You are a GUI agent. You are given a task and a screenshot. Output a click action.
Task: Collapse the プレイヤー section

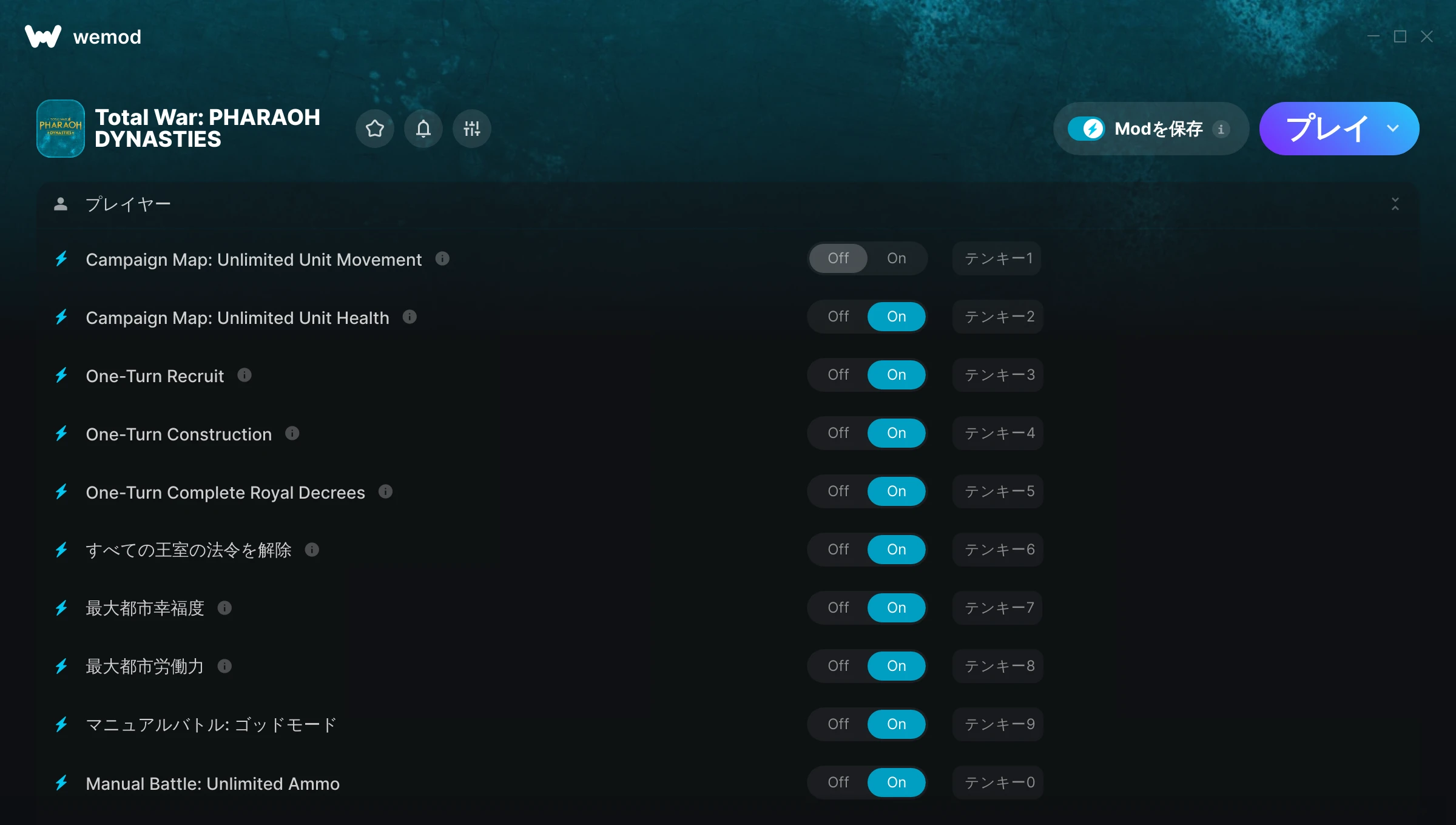[x=1395, y=204]
